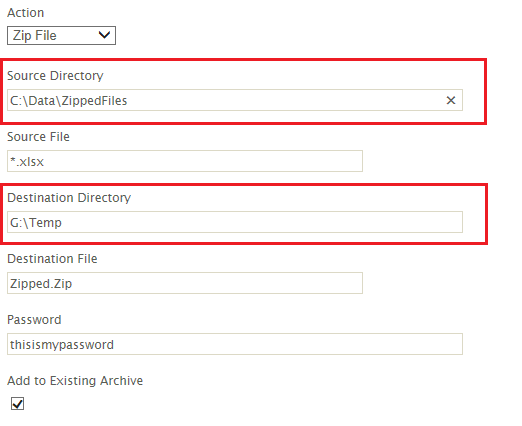Click the Add to Existing Archive label
522x426 pixels.
75,381
